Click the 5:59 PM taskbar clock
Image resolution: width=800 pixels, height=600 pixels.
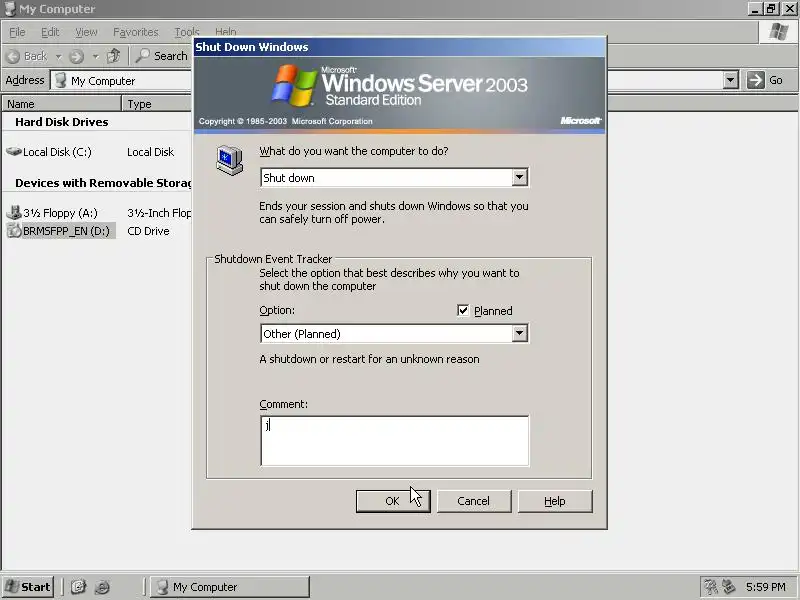(765, 587)
